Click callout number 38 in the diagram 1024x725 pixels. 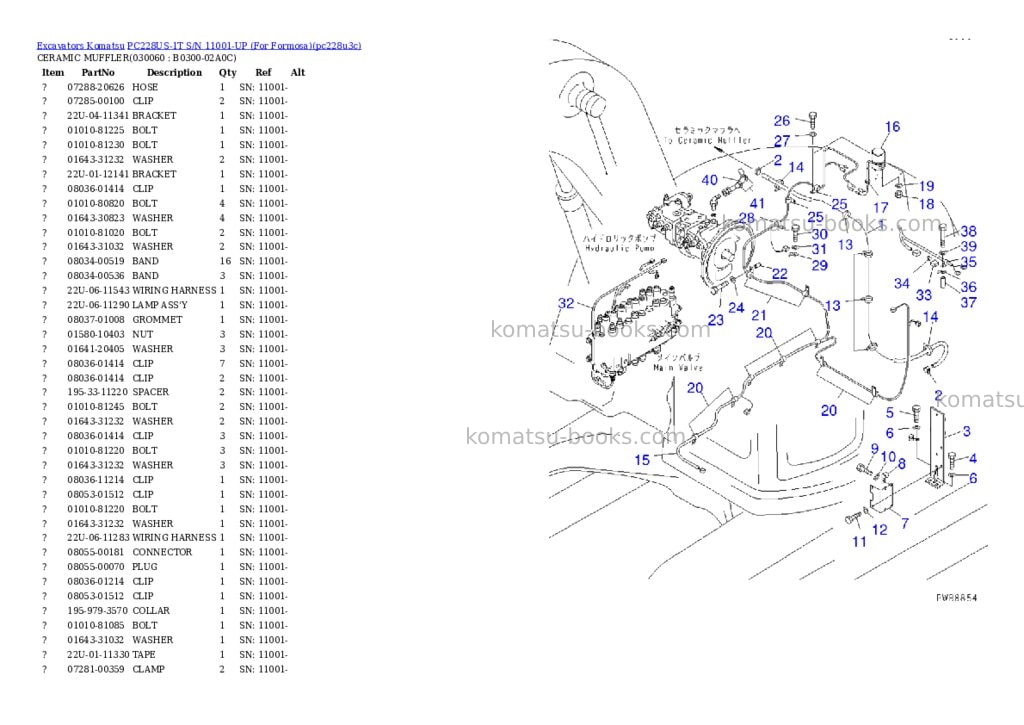pos(968,231)
